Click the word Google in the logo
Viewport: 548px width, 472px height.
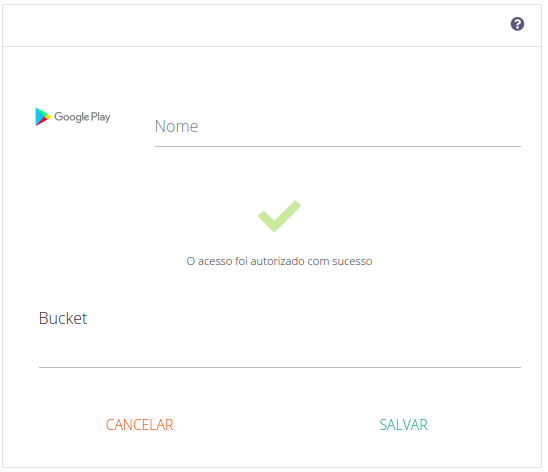[x=72, y=117]
